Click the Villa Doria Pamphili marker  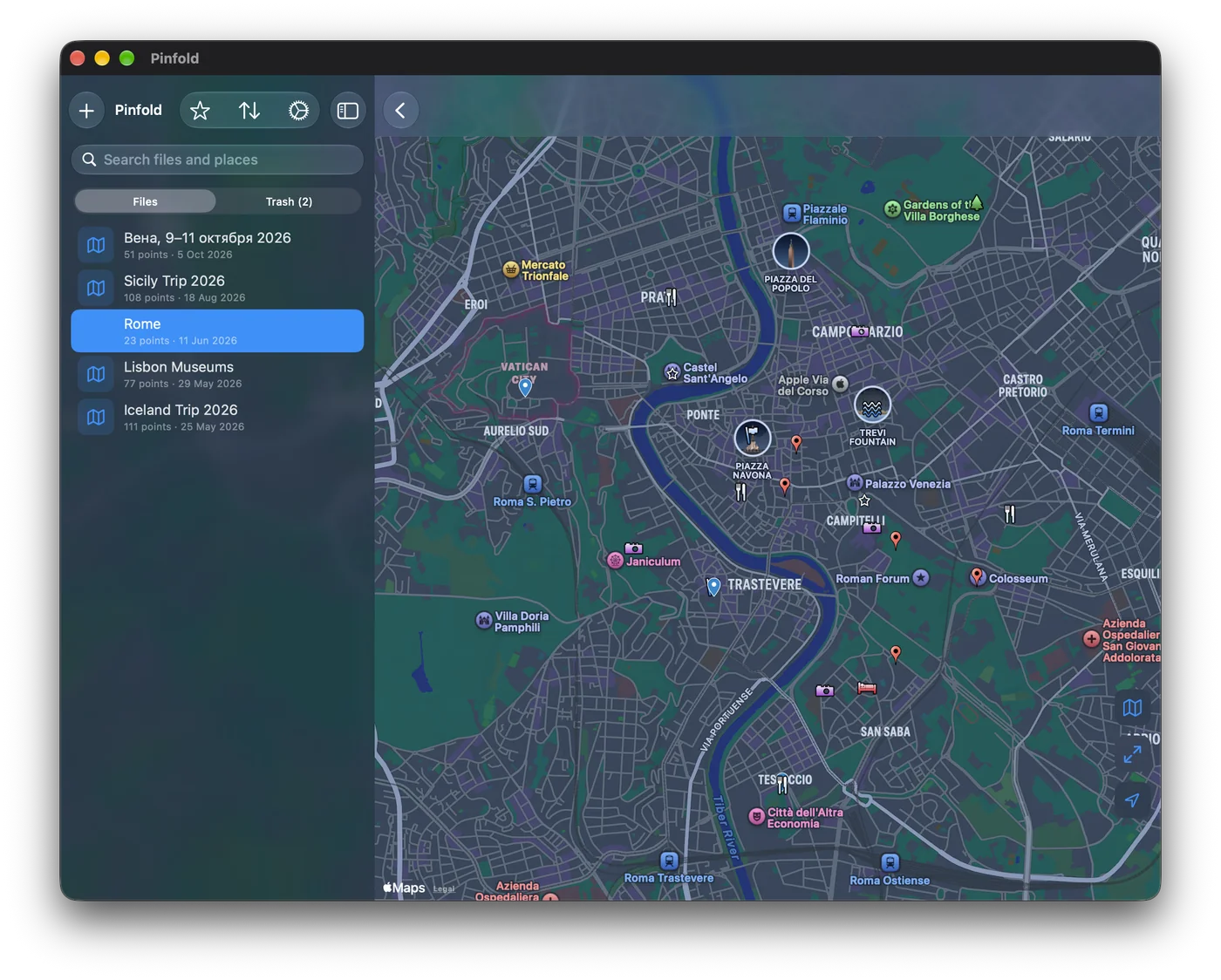coord(484,620)
